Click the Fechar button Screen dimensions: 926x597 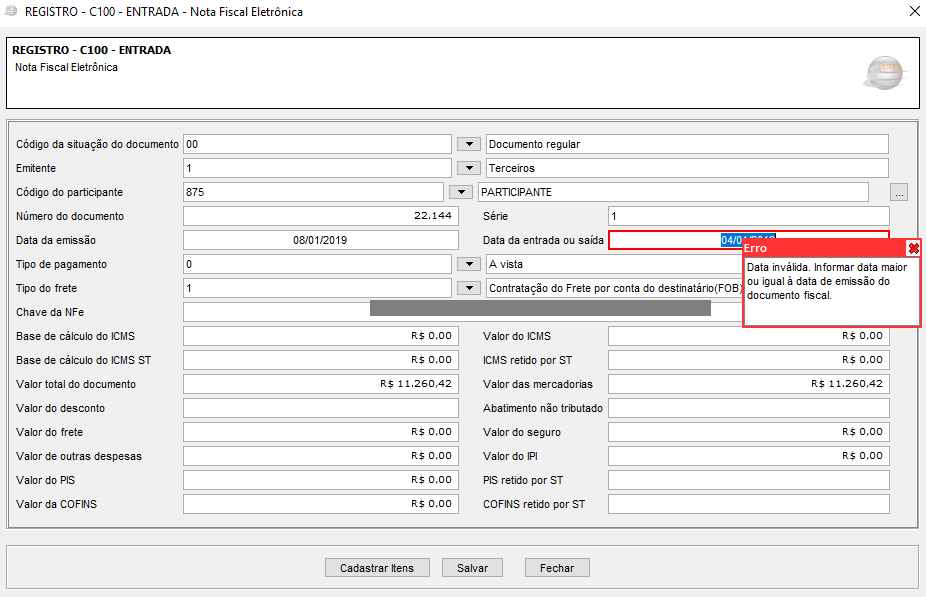tap(557, 568)
